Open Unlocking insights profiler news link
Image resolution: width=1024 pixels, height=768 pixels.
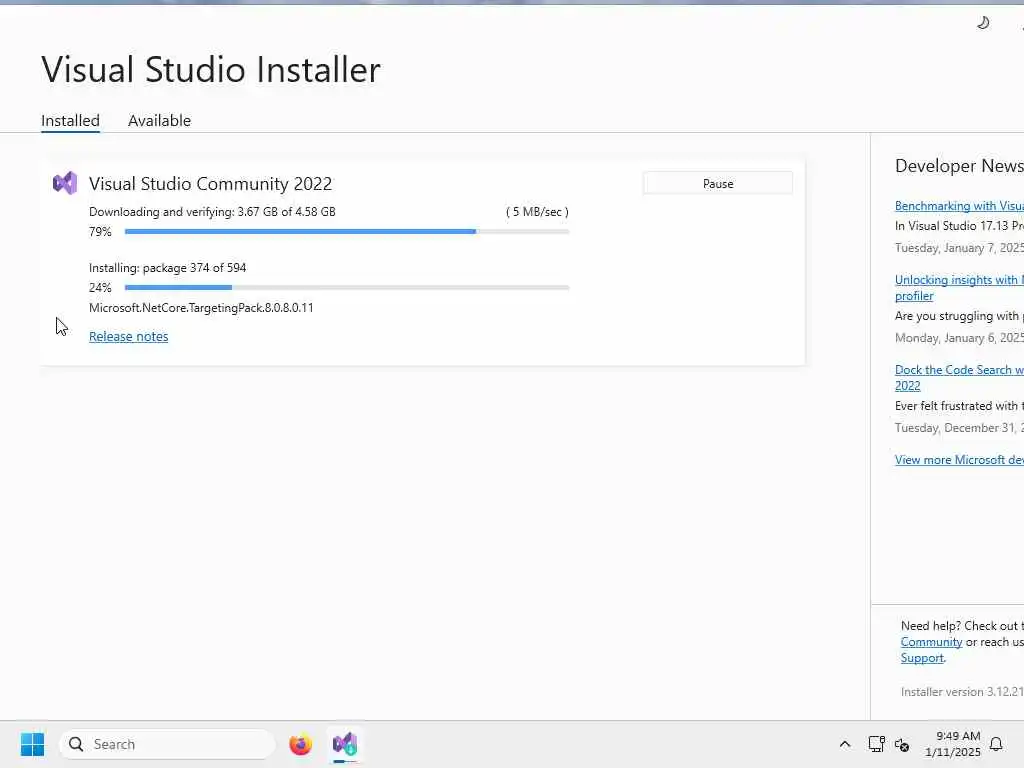pyautogui.click(x=959, y=287)
